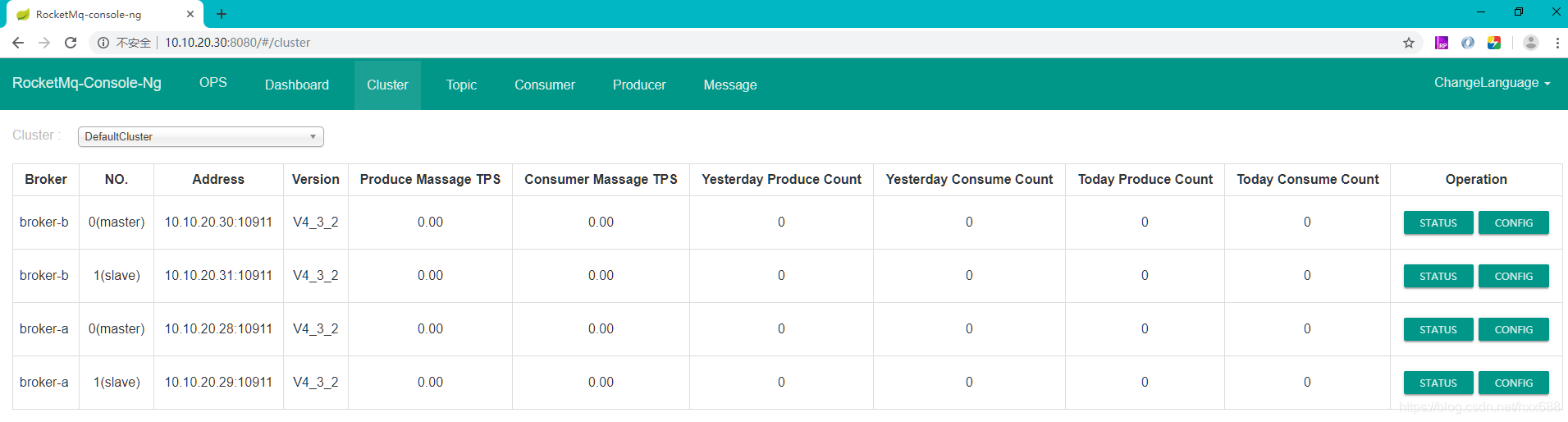Screen dimensions: 1568x422
Task: Click the browser forward arrow
Action: [x=44, y=43]
